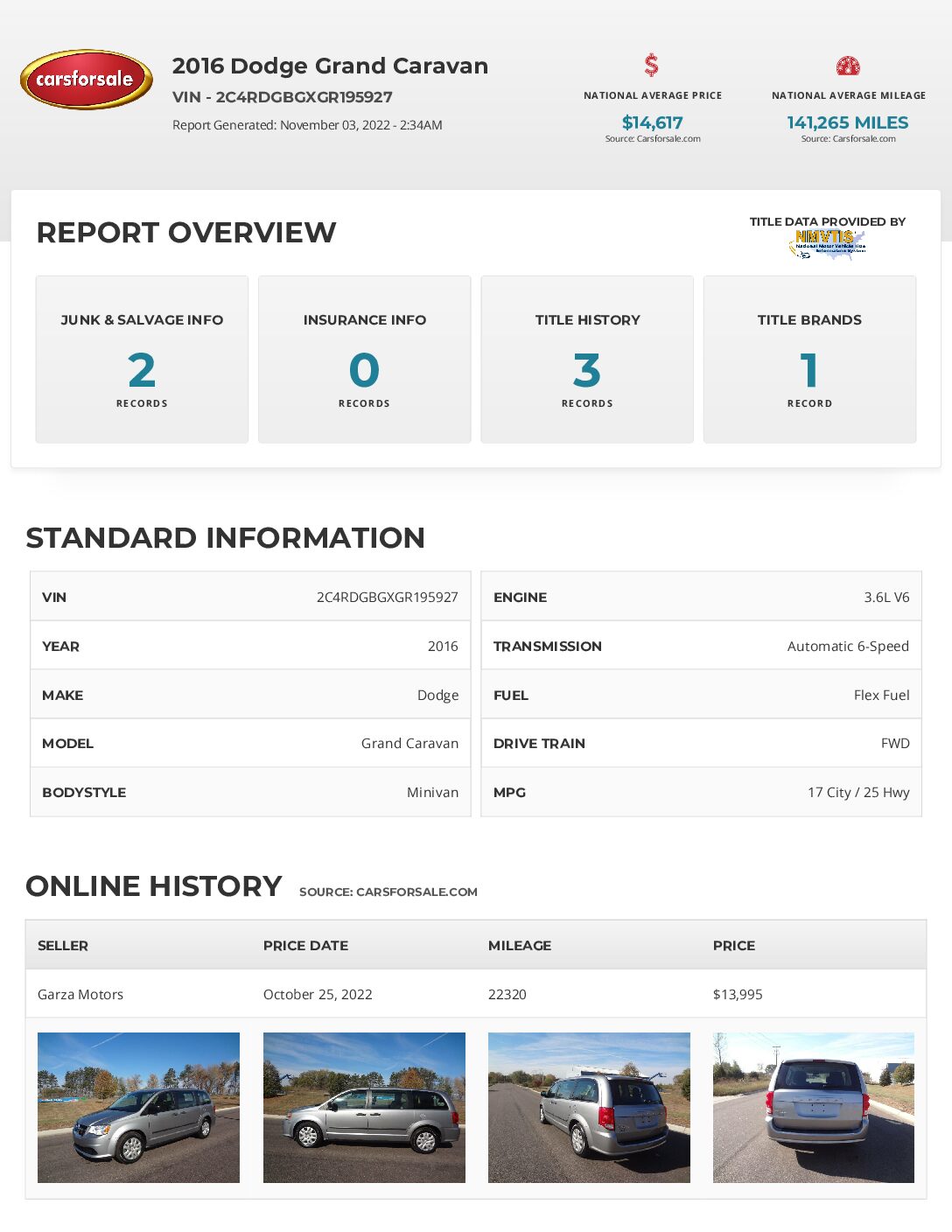
Task: Click the Carsforsale logo
Action: coord(87,79)
